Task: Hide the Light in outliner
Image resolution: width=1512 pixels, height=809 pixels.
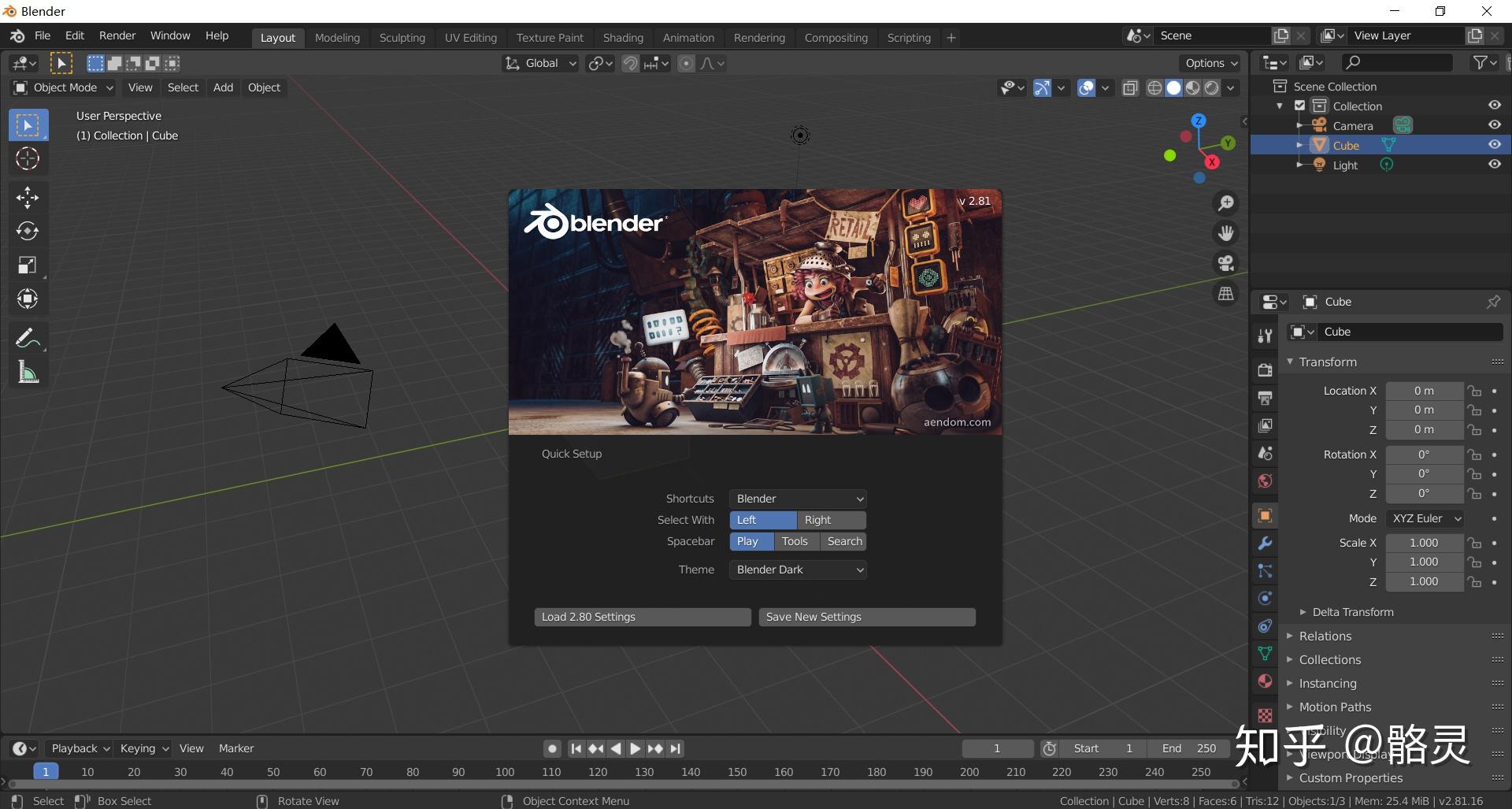Action: pos(1494,165)
